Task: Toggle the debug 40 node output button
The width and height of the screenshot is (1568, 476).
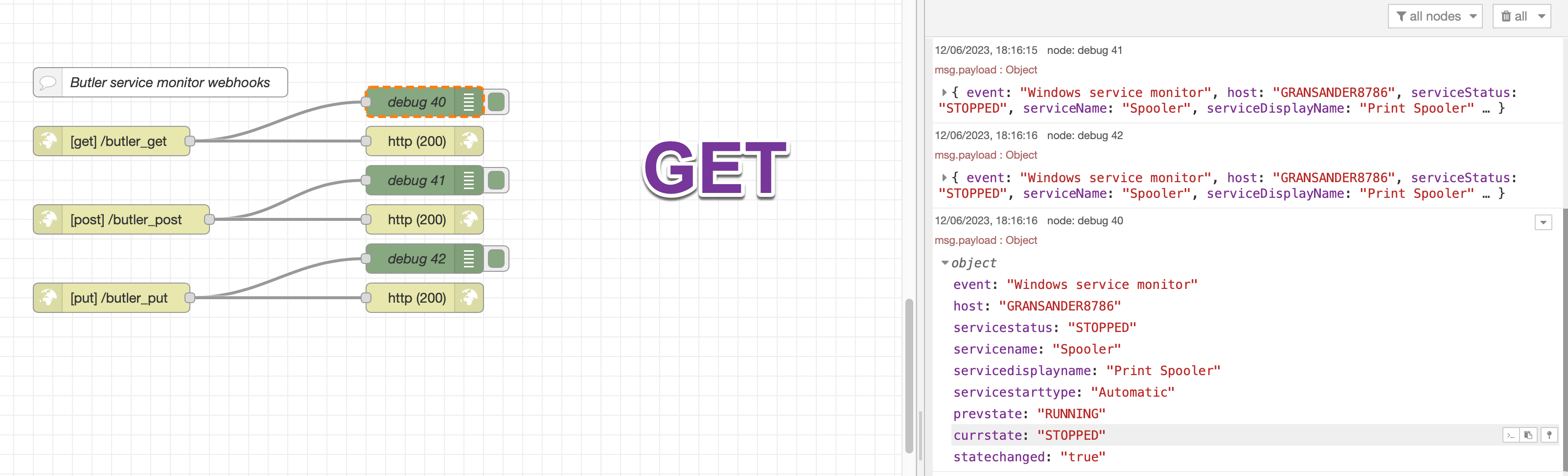Action: coord(497,102)
